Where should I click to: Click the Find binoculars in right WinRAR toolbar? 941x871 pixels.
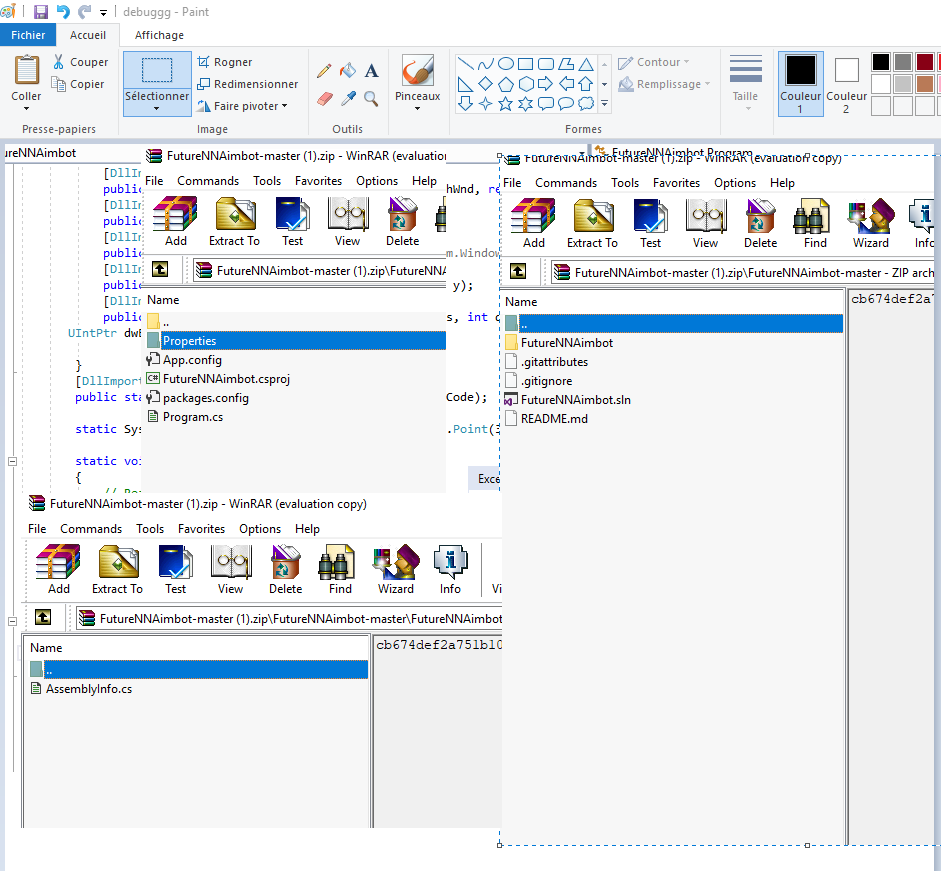pos(815,224)
